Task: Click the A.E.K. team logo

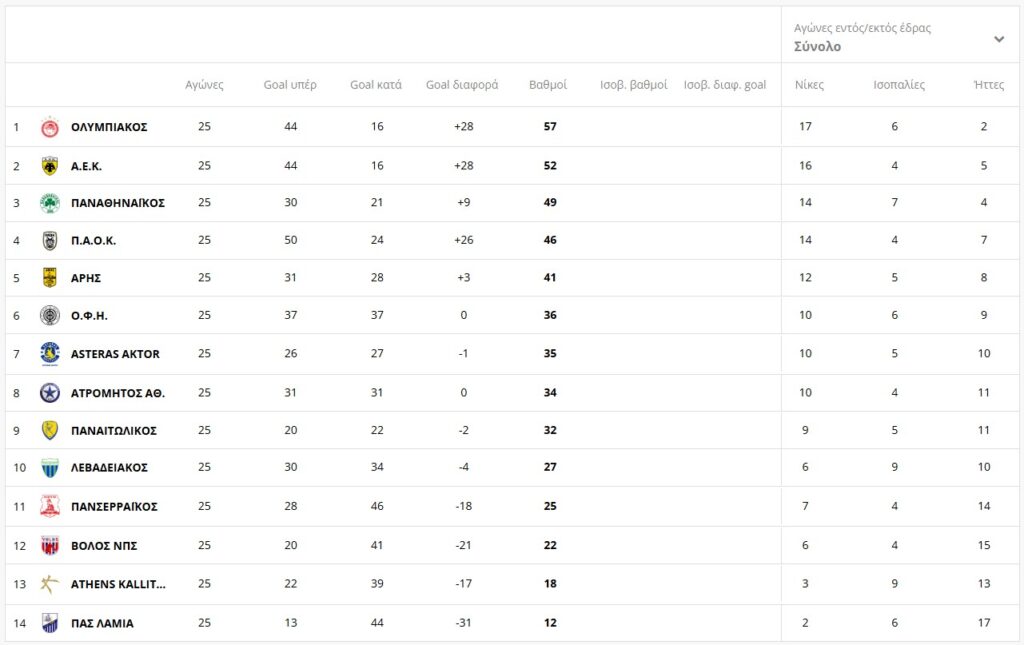Action: coord(50,166)
